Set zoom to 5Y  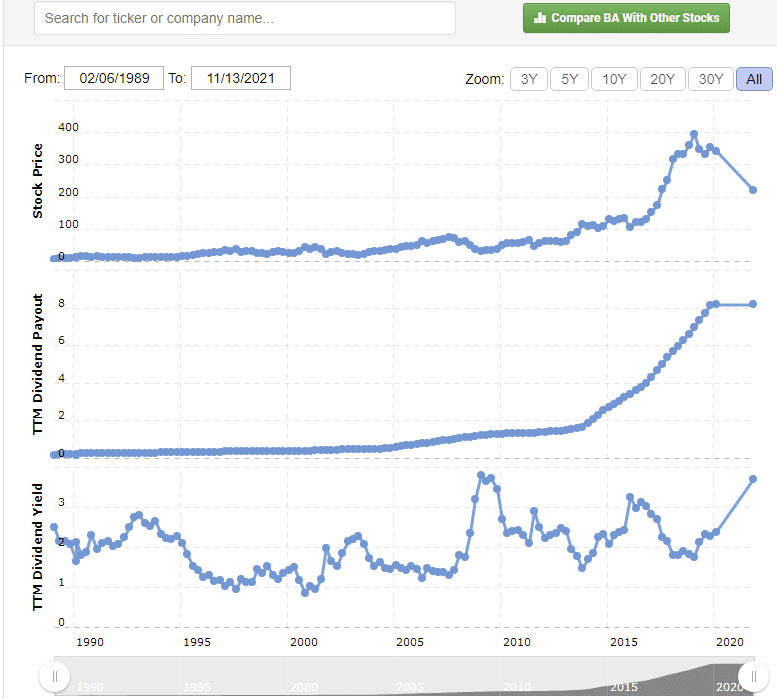pyautogui.click(x=569, y=79)
